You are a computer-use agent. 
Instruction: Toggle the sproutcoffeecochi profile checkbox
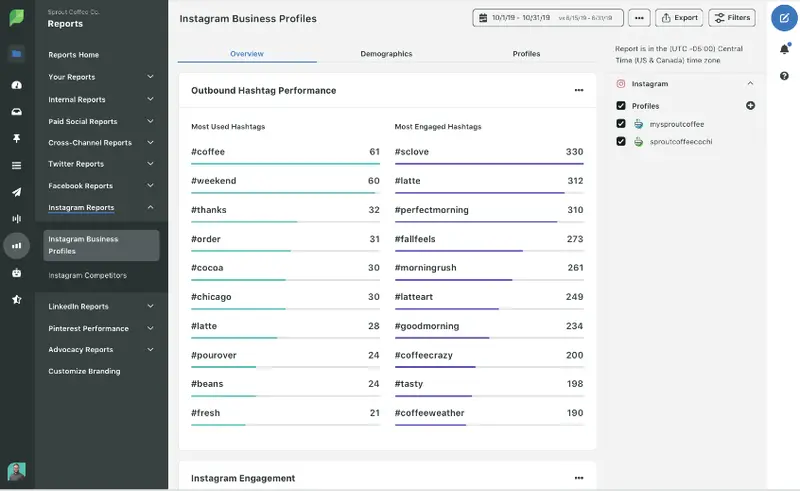coord(621,142)
